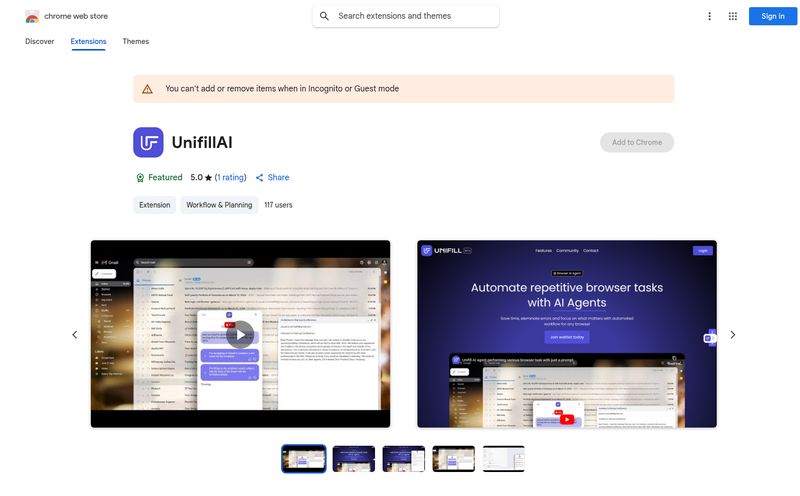Select the fourth carousel thumbnail
Screen dimensions: 800x496
point(454,459)
